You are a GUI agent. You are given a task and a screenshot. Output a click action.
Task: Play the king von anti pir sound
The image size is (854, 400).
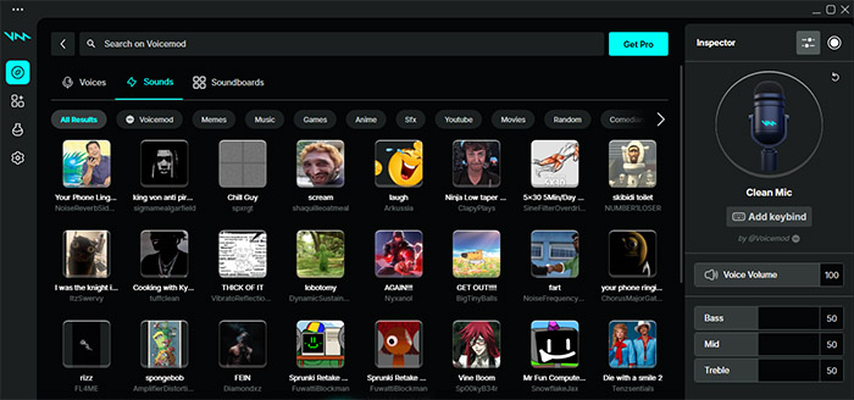(164, 163)
